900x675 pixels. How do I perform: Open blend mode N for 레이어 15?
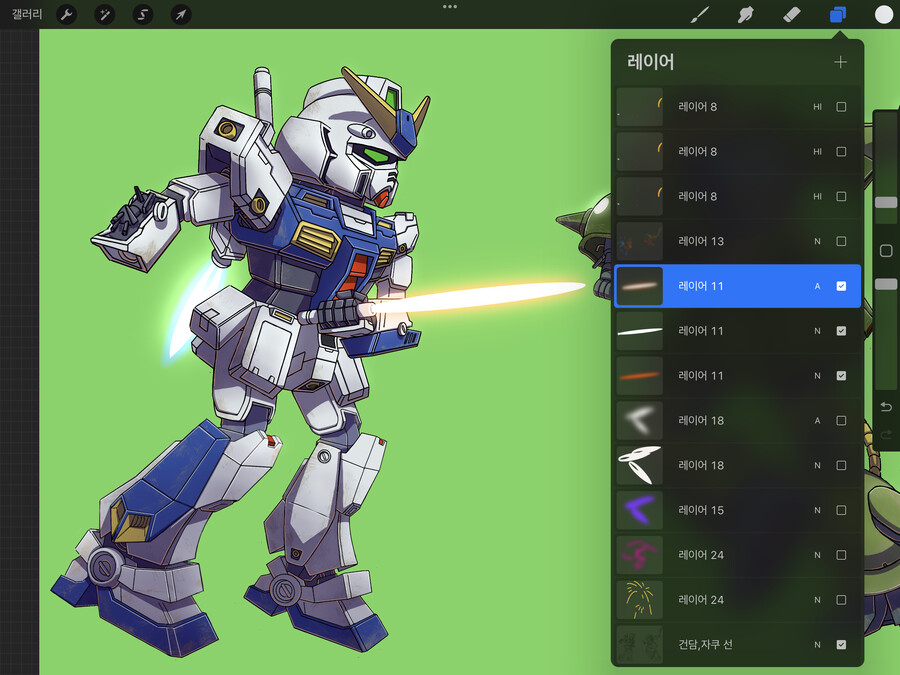[817, 510]
